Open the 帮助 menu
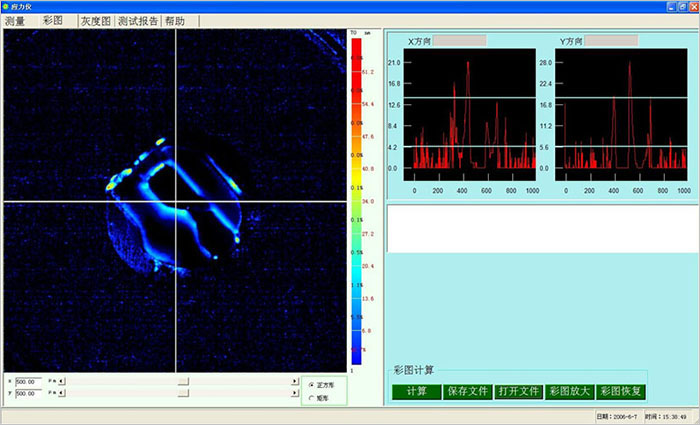 [175, 21]
